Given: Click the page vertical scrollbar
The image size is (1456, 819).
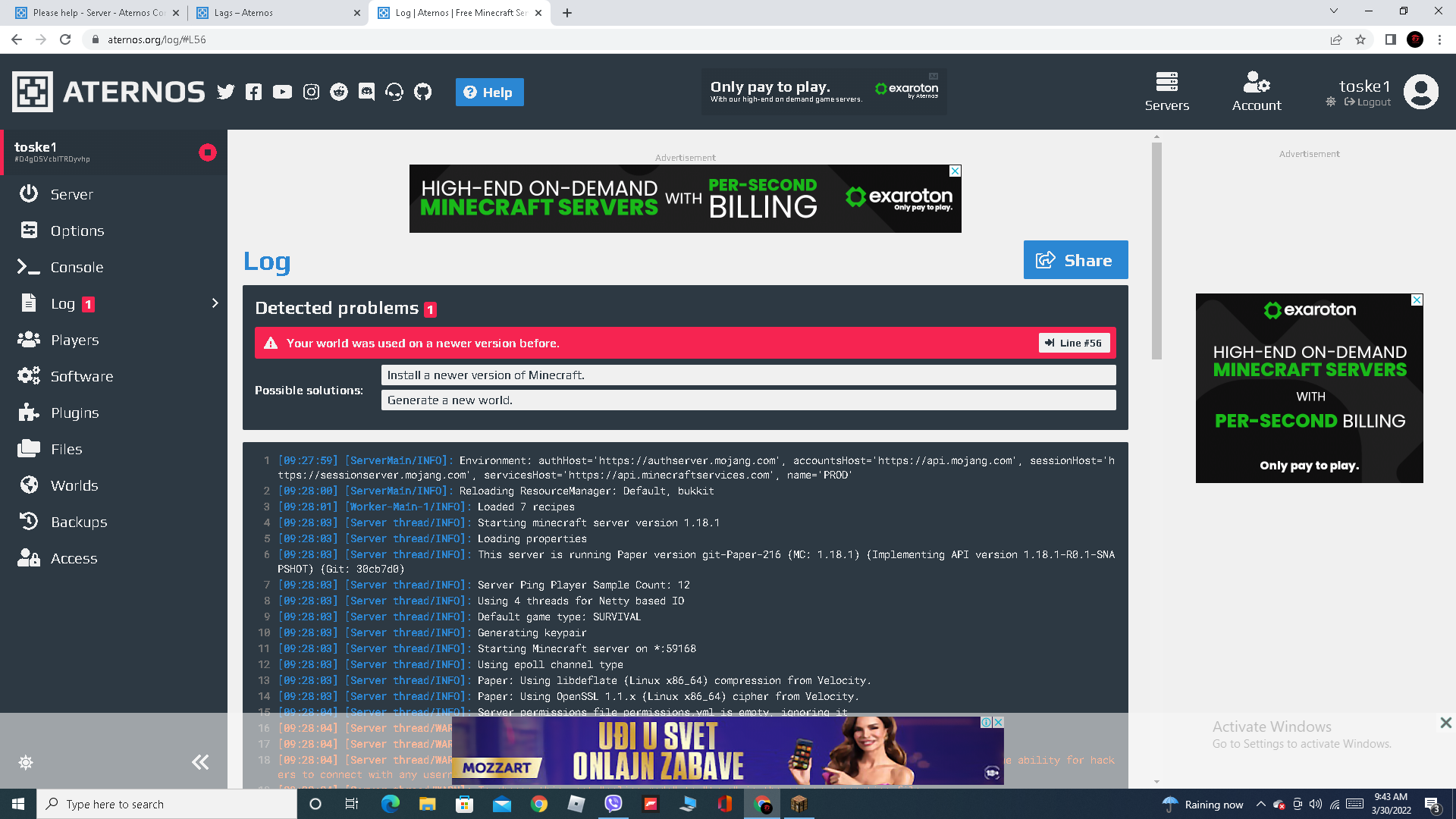Looking at the screenshot, I should 1156,250.
